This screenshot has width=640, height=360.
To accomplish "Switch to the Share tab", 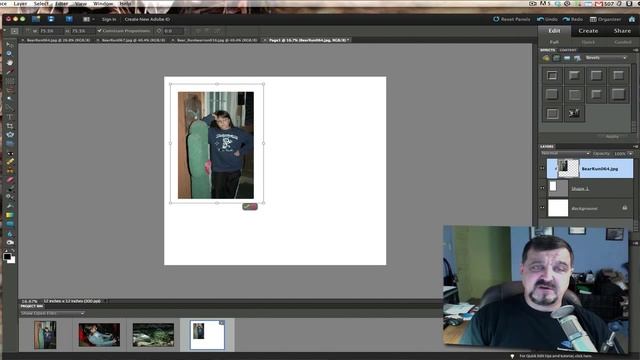I will [x=622, y=31].
